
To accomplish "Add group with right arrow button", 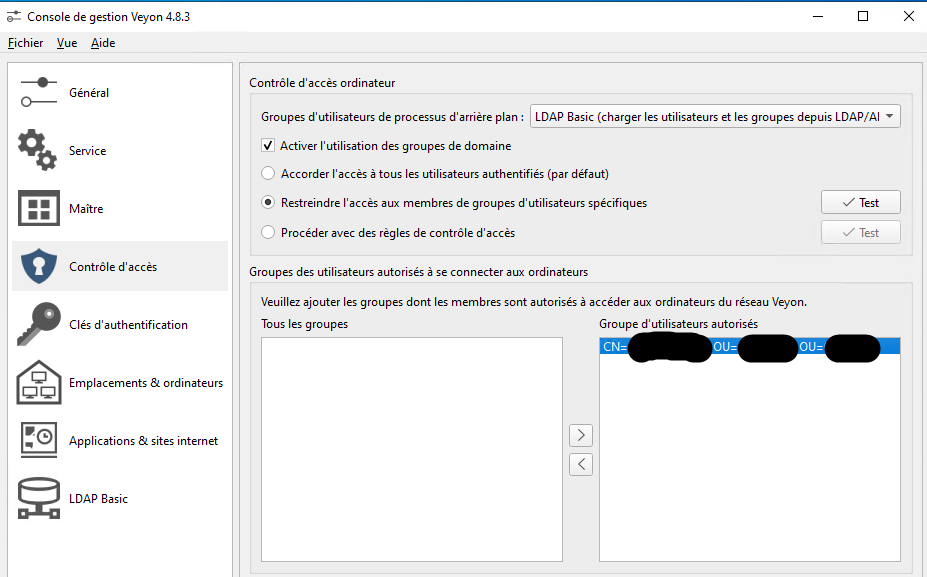I will (x=581, y=435).
